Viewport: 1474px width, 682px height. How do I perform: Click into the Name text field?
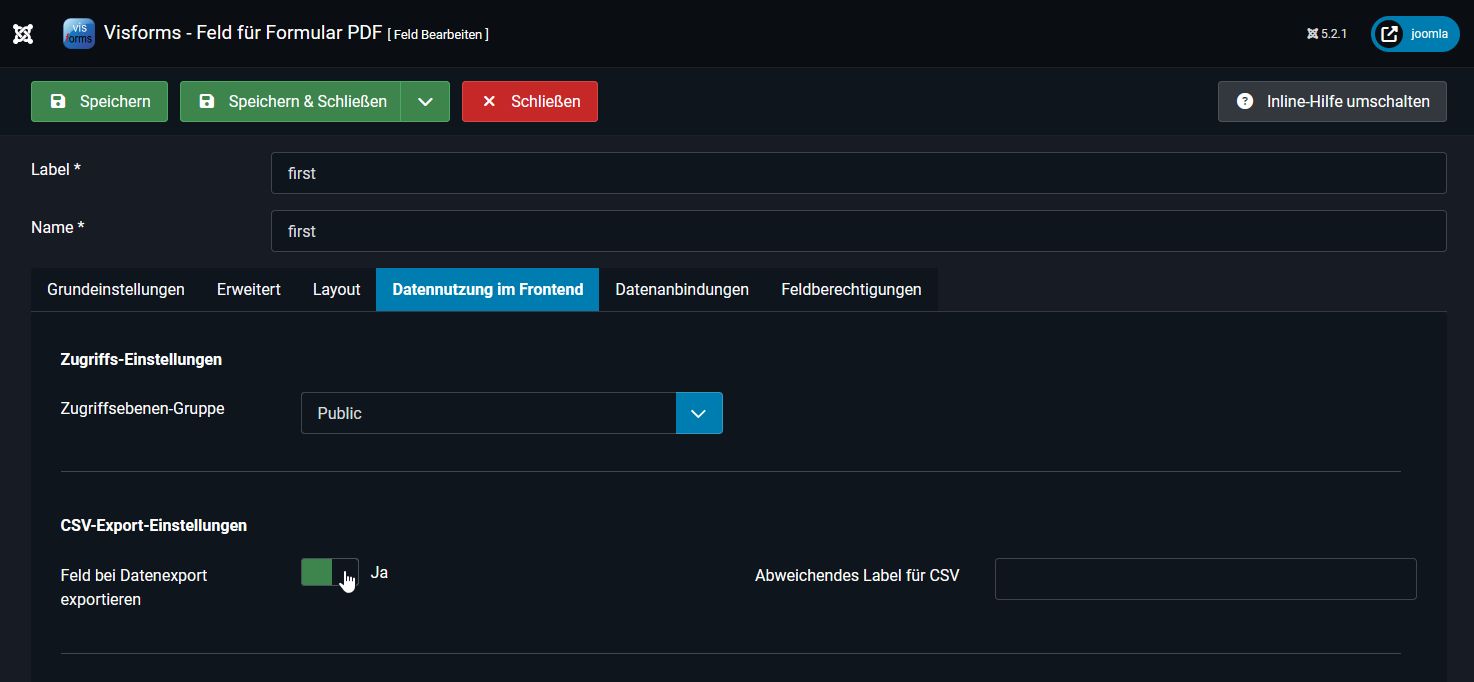click(858, 231)
